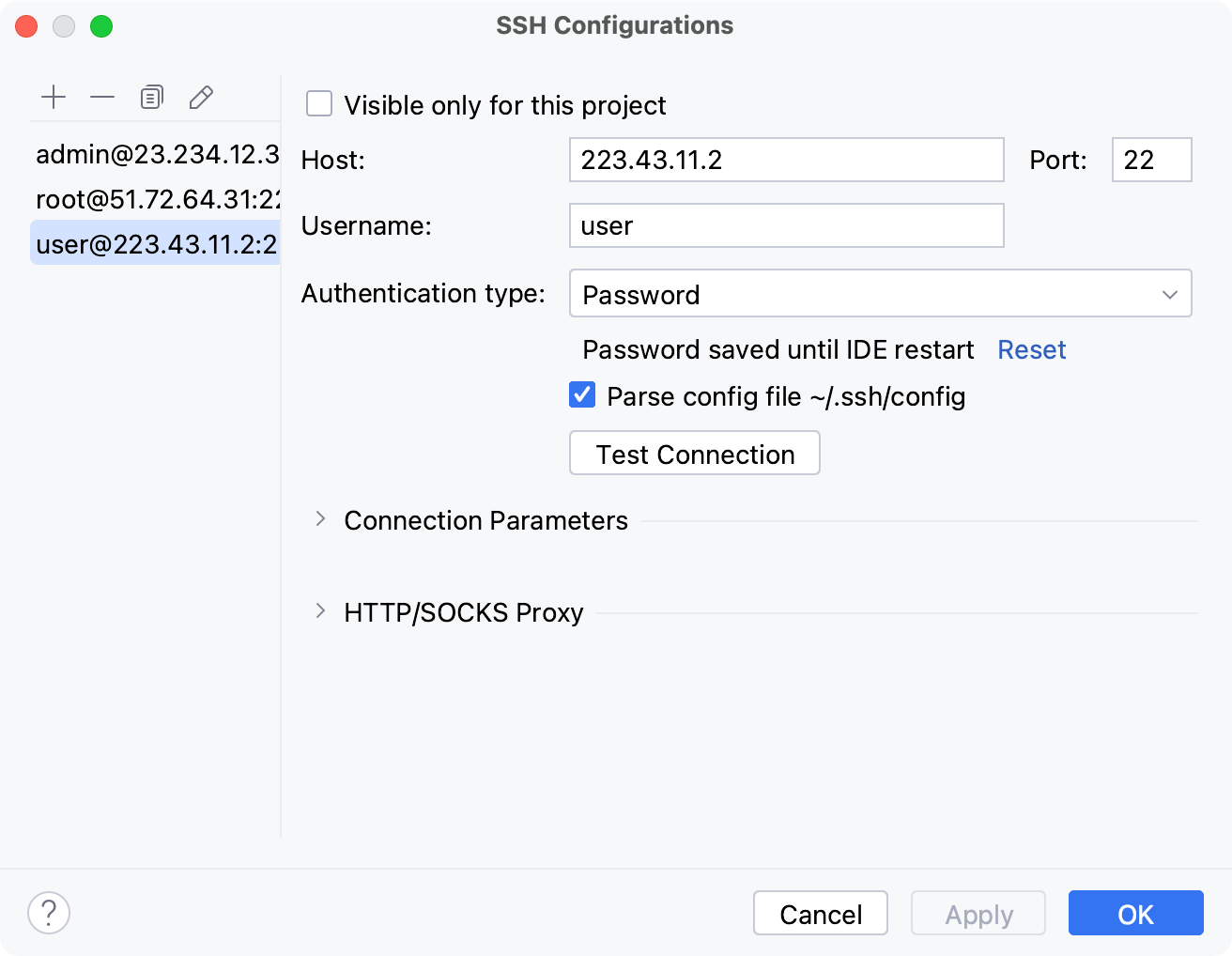Click the Username input field
Image resolution: width=1232 pixels, height=956 pixels.
(786, 225)
